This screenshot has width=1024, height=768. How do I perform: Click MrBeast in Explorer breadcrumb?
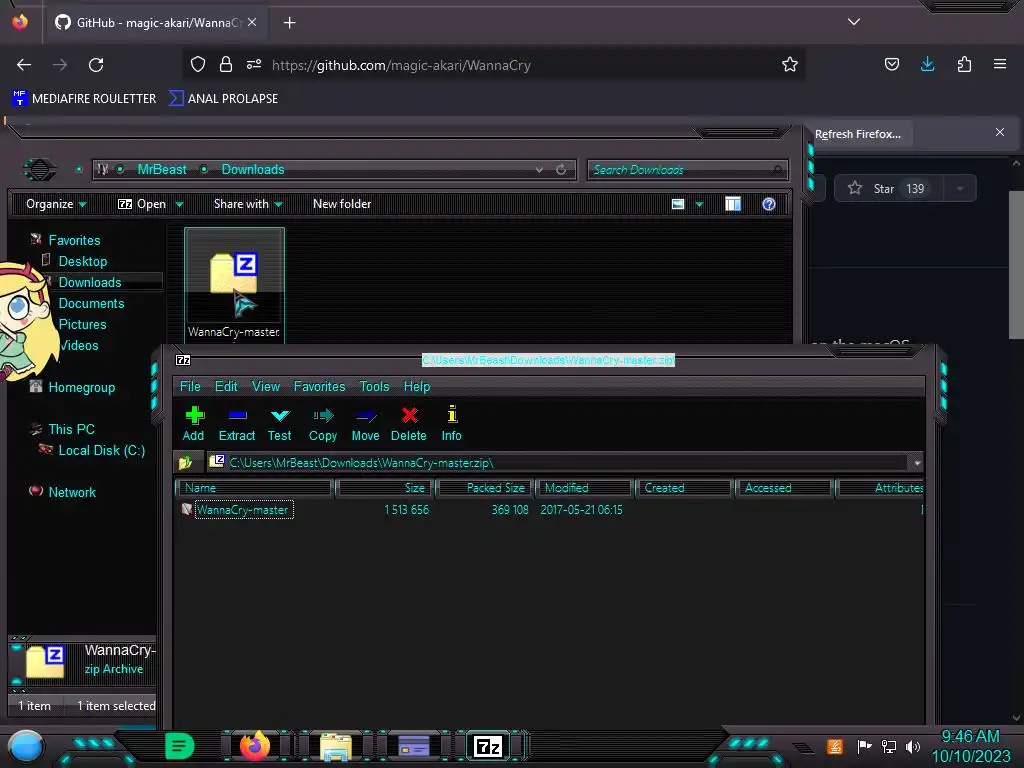[x=162, y=169]
